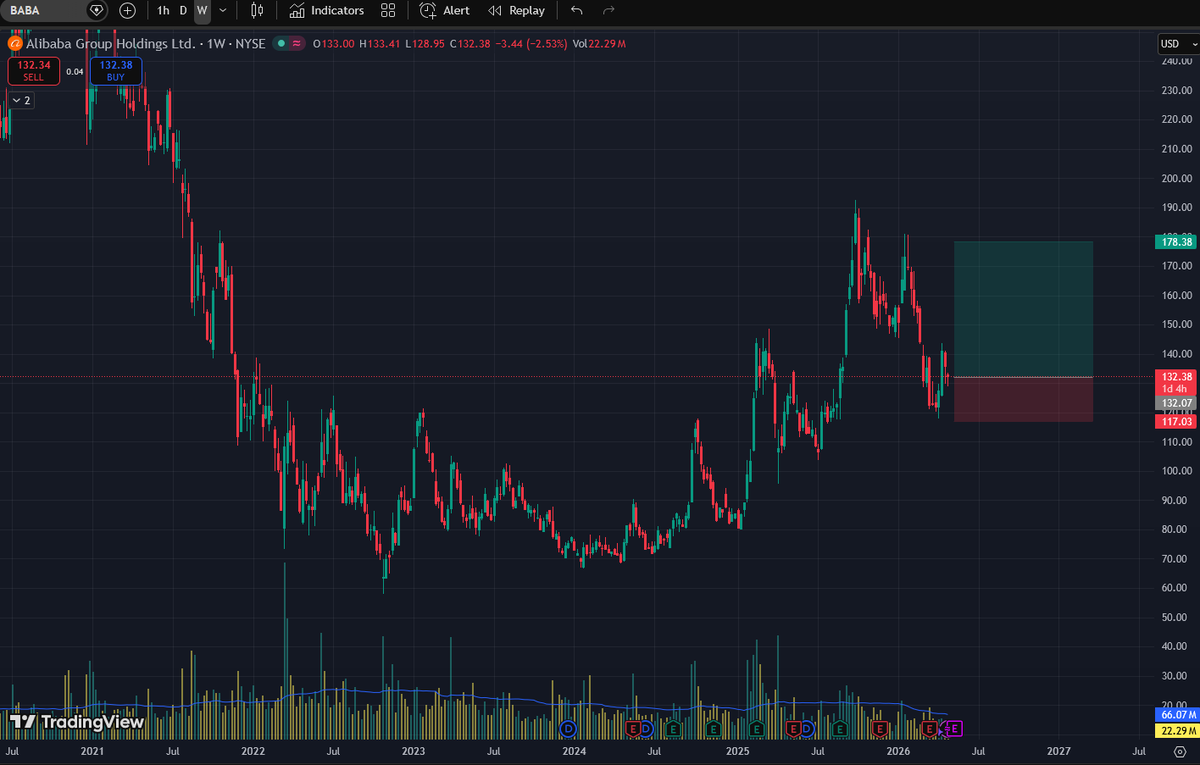Redo the chart action
The height and width of the screenshot is (765, 1200).
609,10
